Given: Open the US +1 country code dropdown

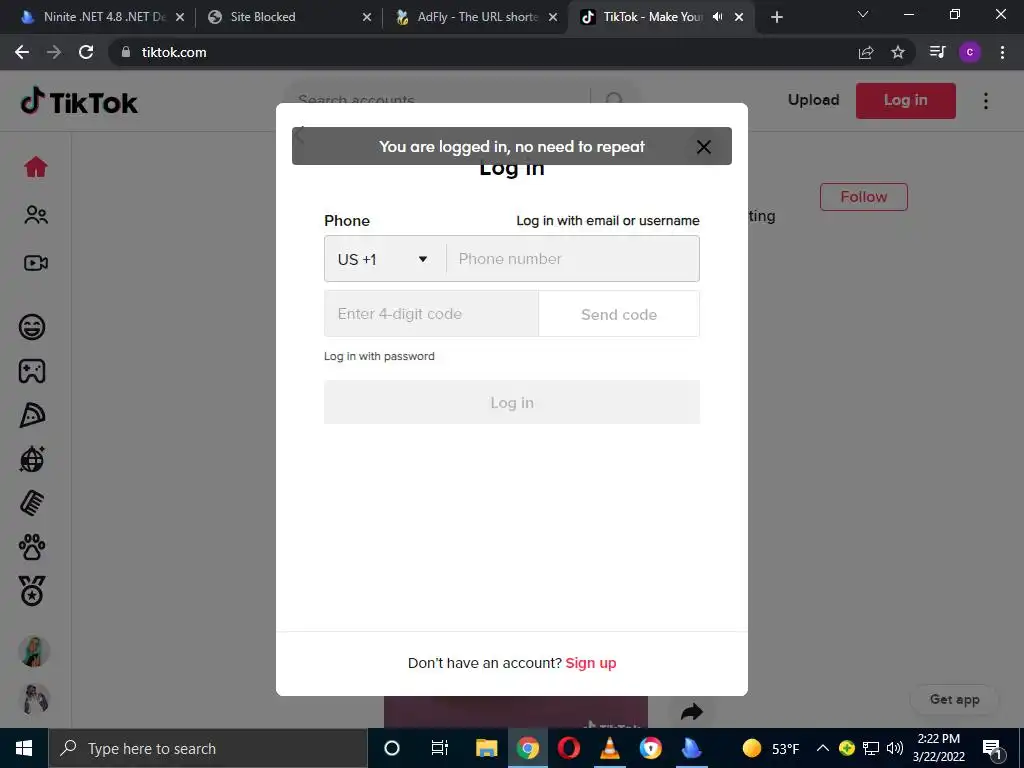Looking at the screenshot, I should tap(385, 259).
